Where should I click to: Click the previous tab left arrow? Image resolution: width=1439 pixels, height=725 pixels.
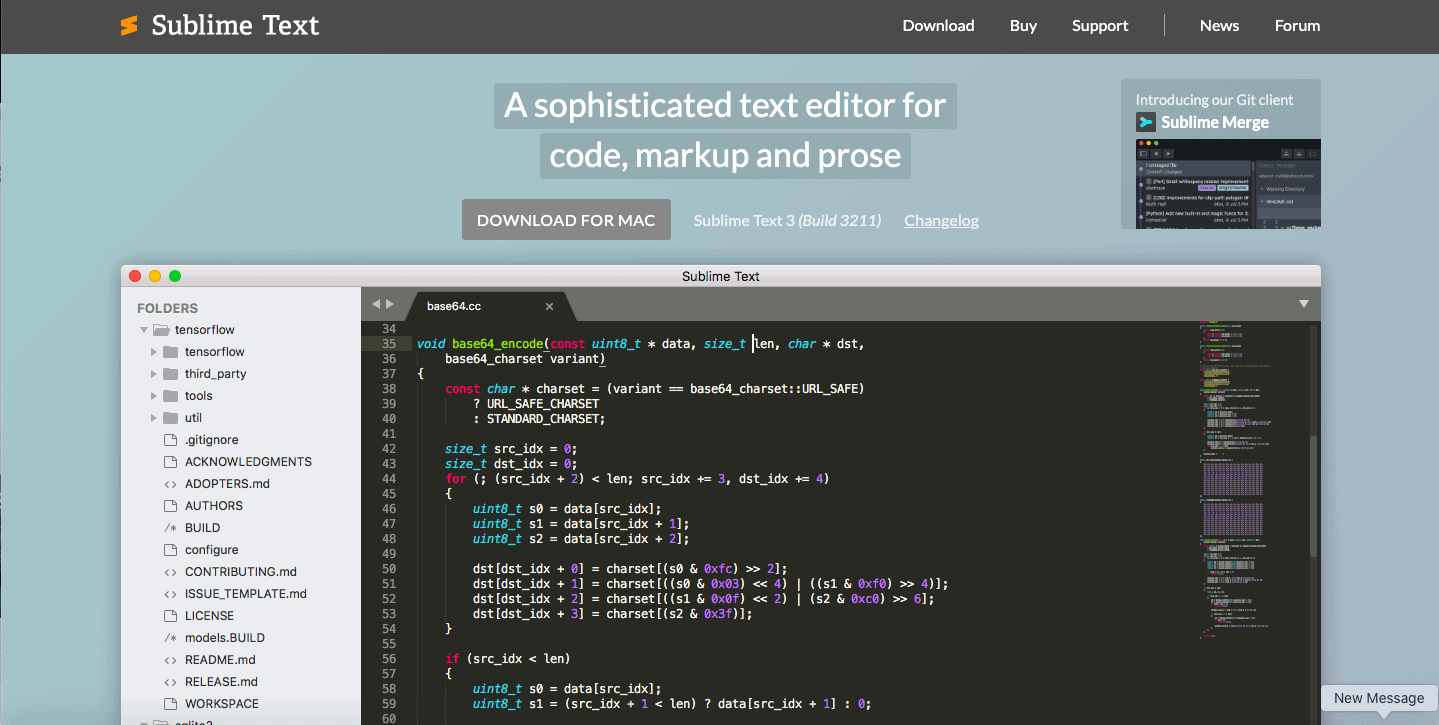[x=376, y=304]
